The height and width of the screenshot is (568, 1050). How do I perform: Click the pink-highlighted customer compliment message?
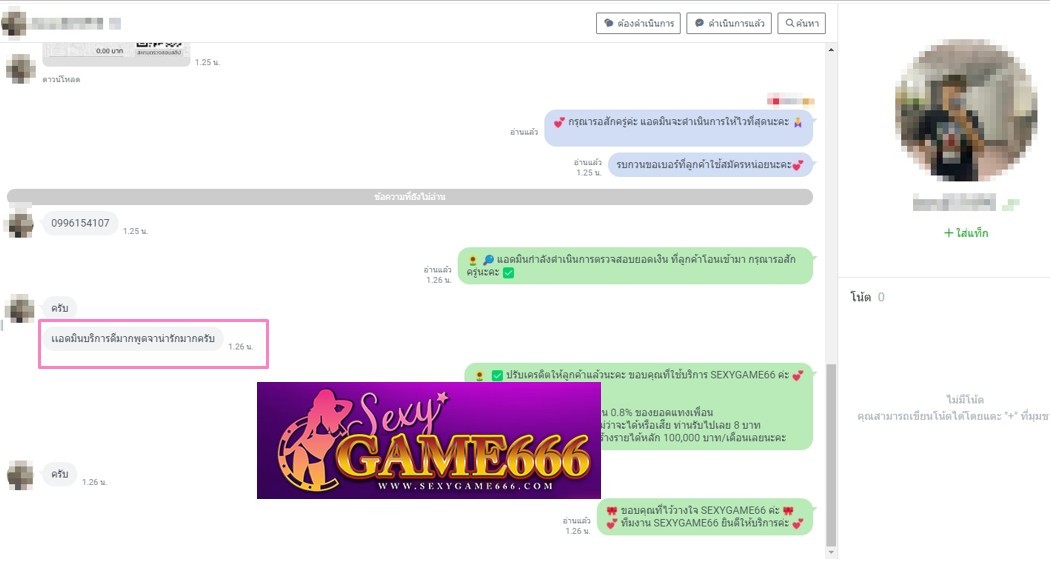[131, 339]
